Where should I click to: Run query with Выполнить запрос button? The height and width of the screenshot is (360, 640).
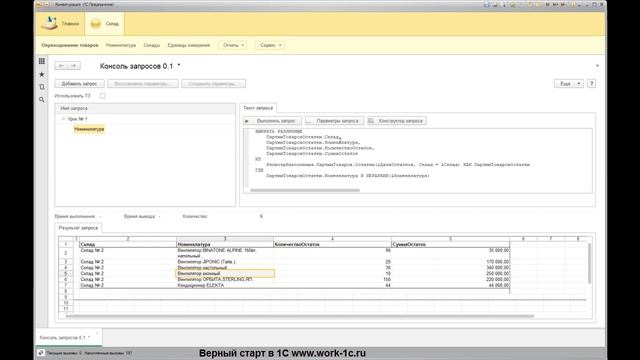272,121
